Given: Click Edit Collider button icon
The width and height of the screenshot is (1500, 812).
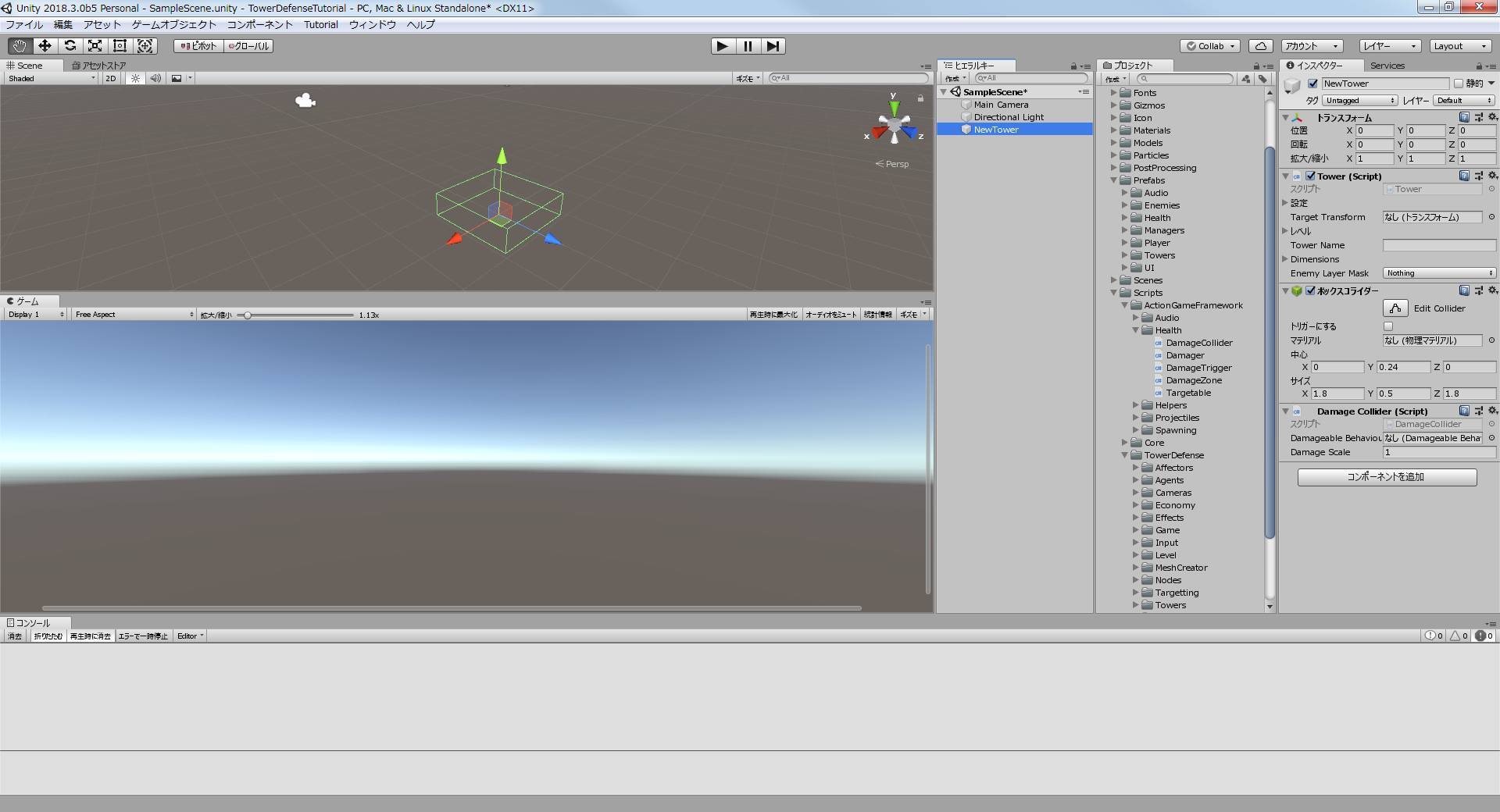Looking at the screenshot, I should coord(1395,308).
